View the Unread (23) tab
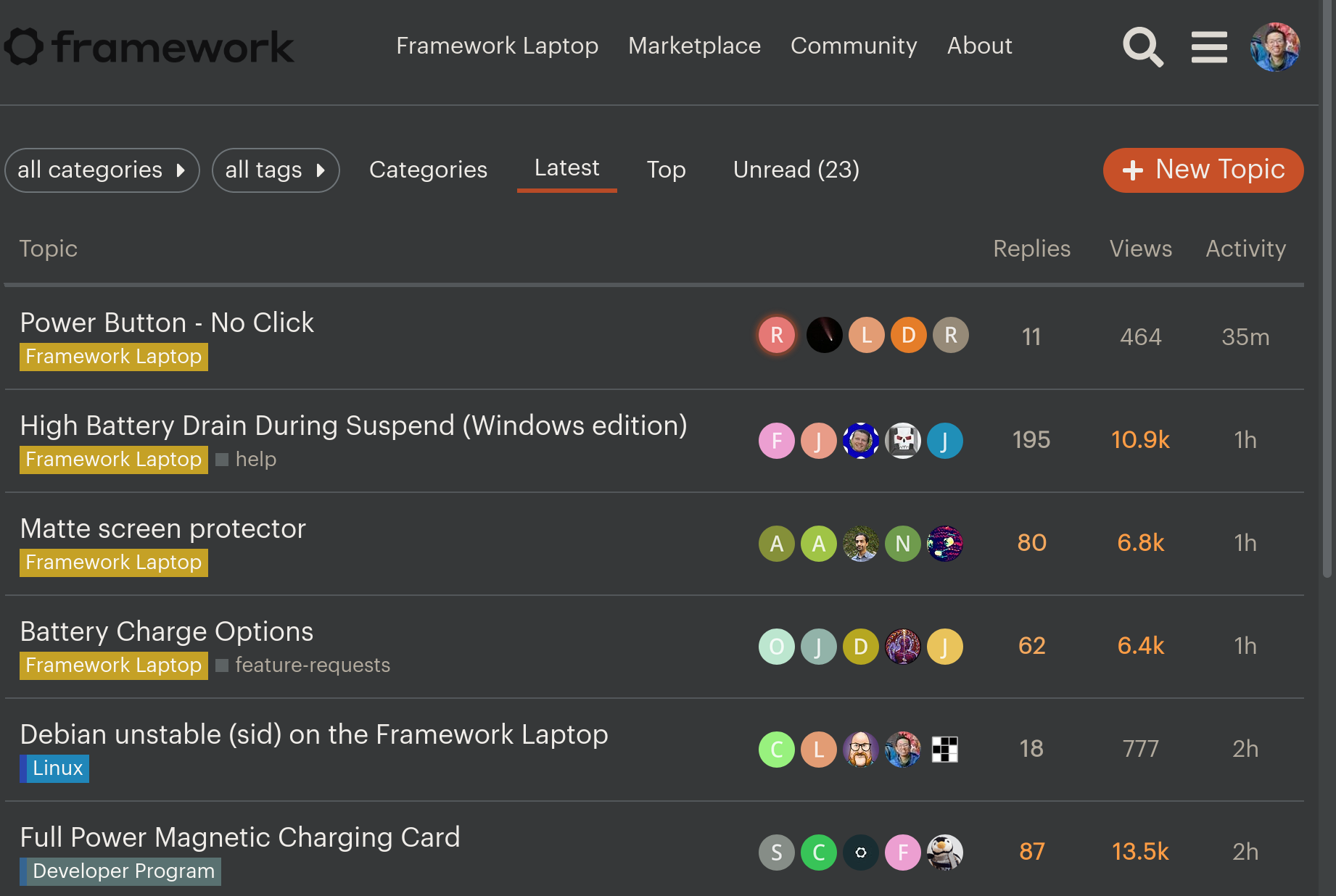Screen dimensions: 1336x896 (x=796, y=170)
